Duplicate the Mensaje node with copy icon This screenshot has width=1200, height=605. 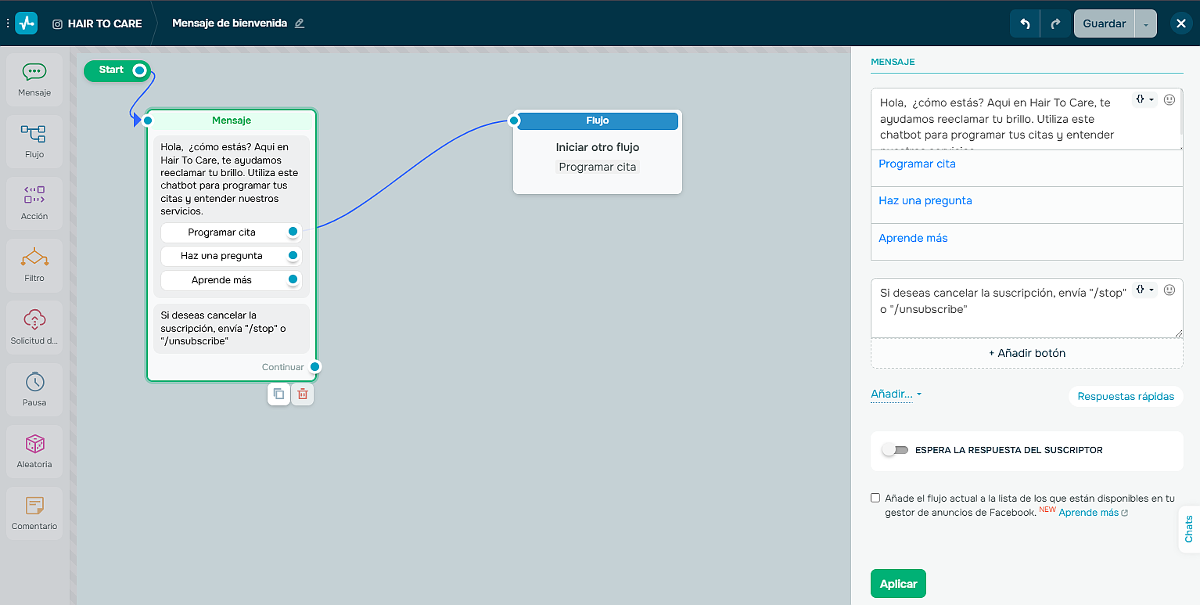pos(279,394)
